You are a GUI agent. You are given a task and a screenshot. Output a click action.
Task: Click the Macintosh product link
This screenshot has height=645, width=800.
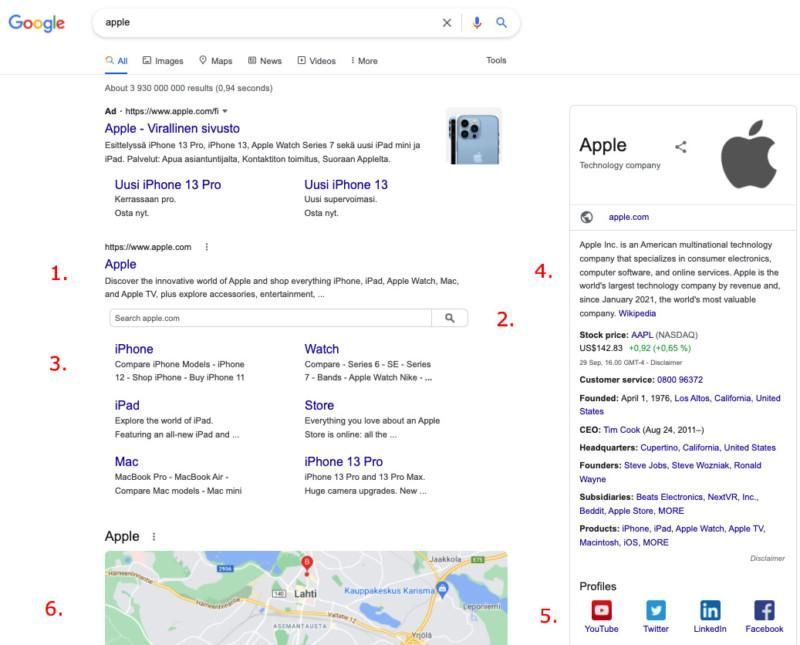point(598,542)
